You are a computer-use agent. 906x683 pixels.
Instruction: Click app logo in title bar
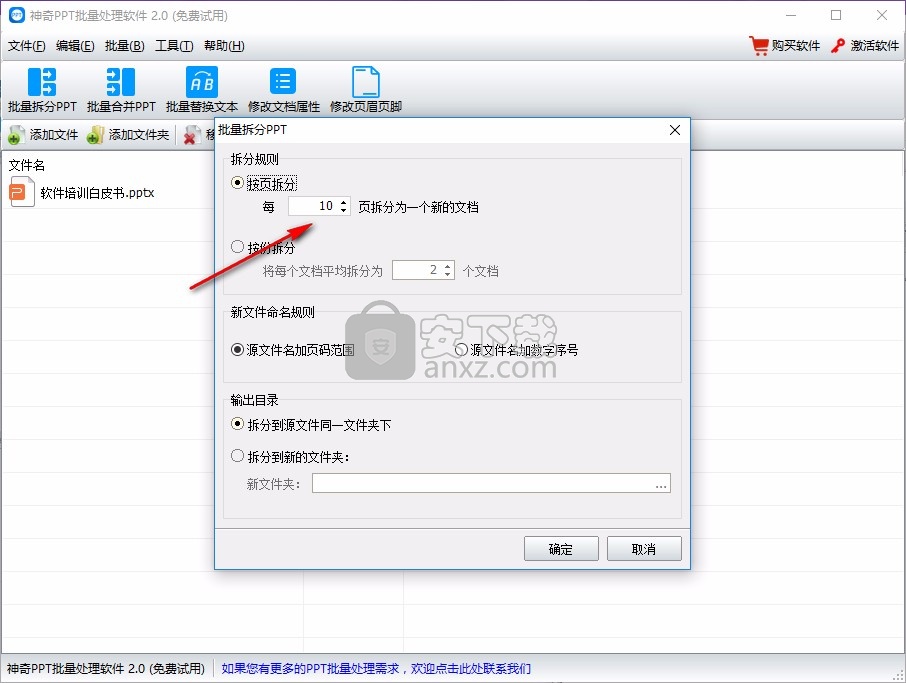pos(17,15)
